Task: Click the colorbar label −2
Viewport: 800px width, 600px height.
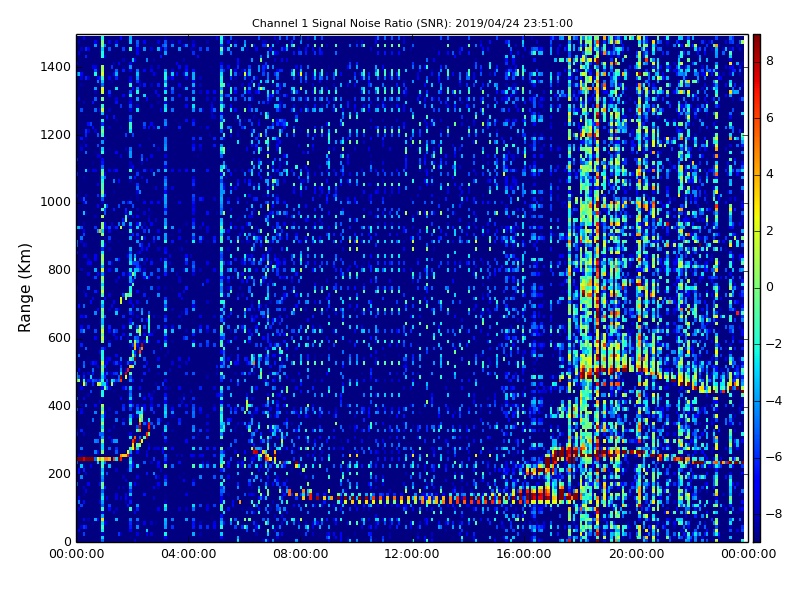Action: tap(774, 344)
